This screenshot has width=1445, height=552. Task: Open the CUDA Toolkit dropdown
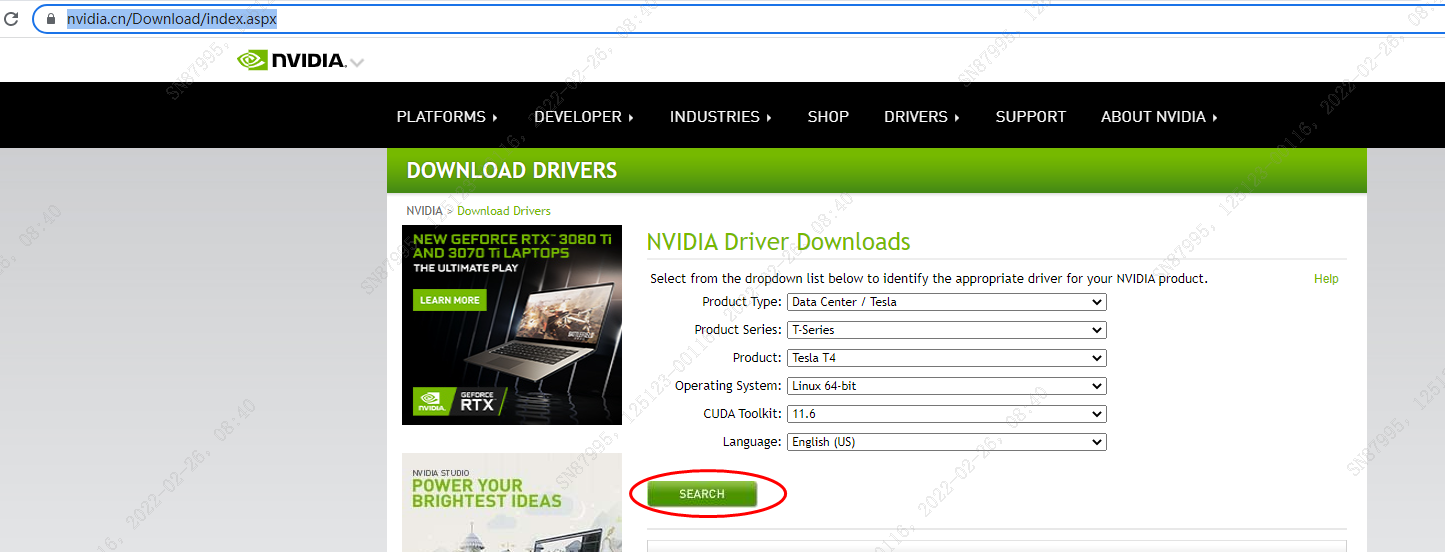947,414
